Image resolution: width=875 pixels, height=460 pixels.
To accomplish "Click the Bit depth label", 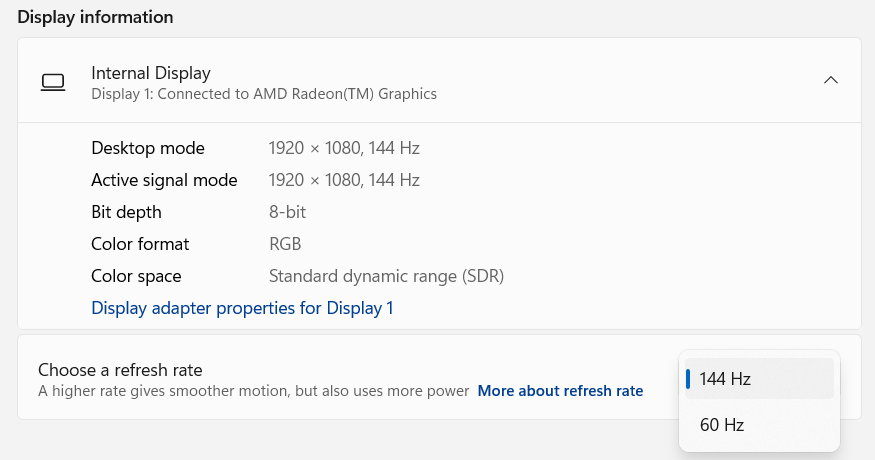I will point(126,212).
